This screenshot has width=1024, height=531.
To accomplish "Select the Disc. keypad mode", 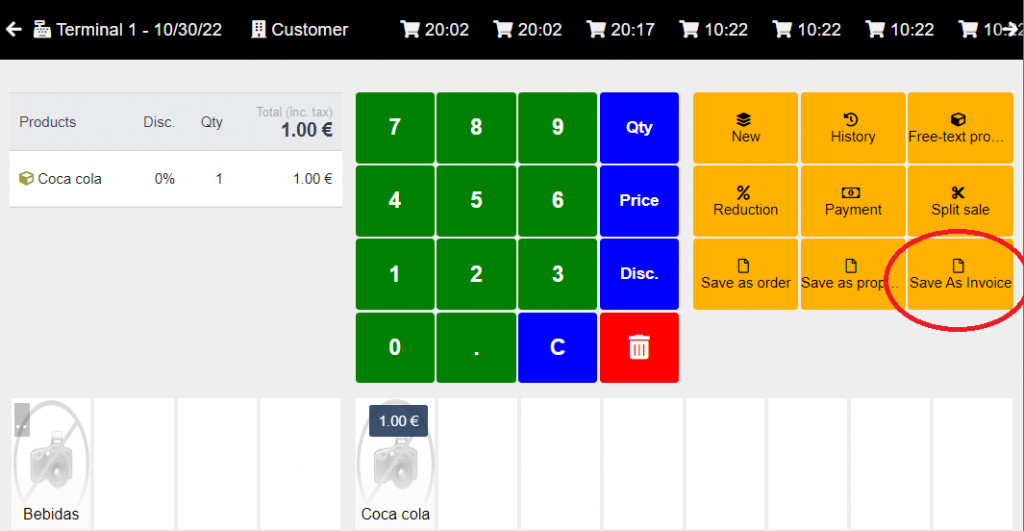I will pos(639,273).
